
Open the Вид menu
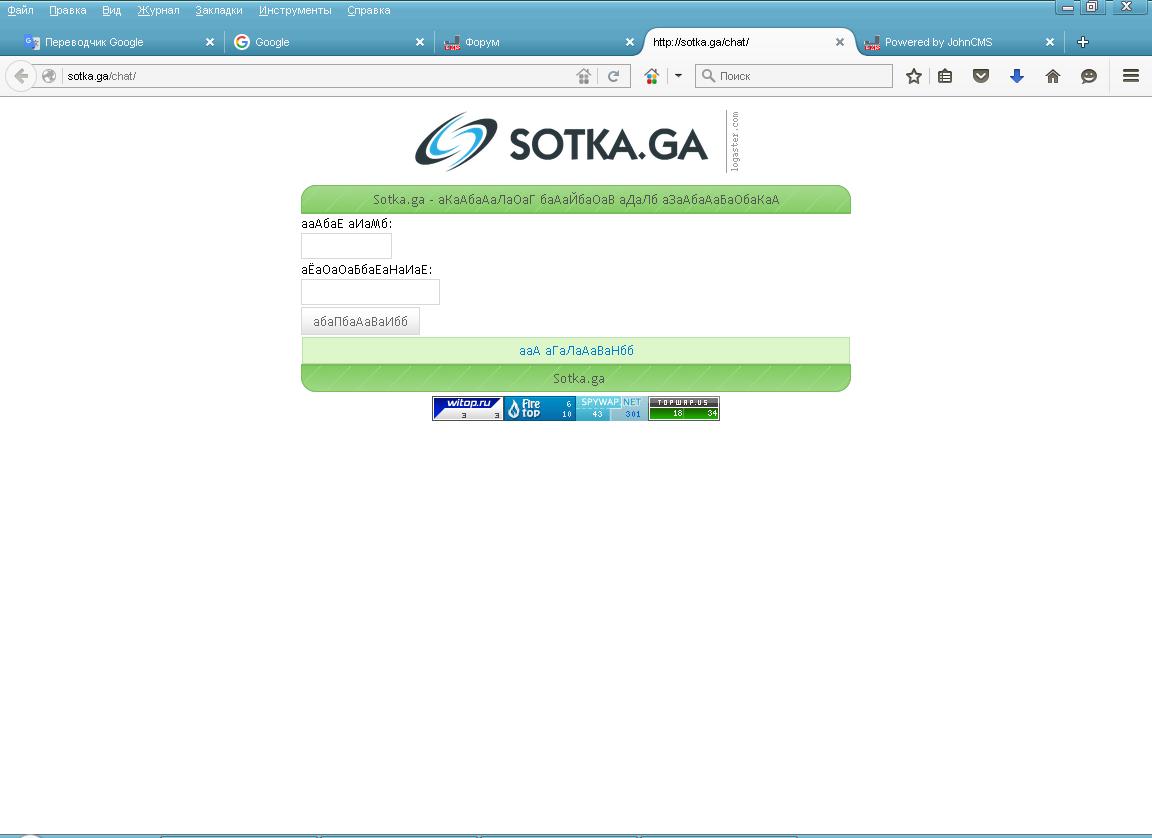112,10
